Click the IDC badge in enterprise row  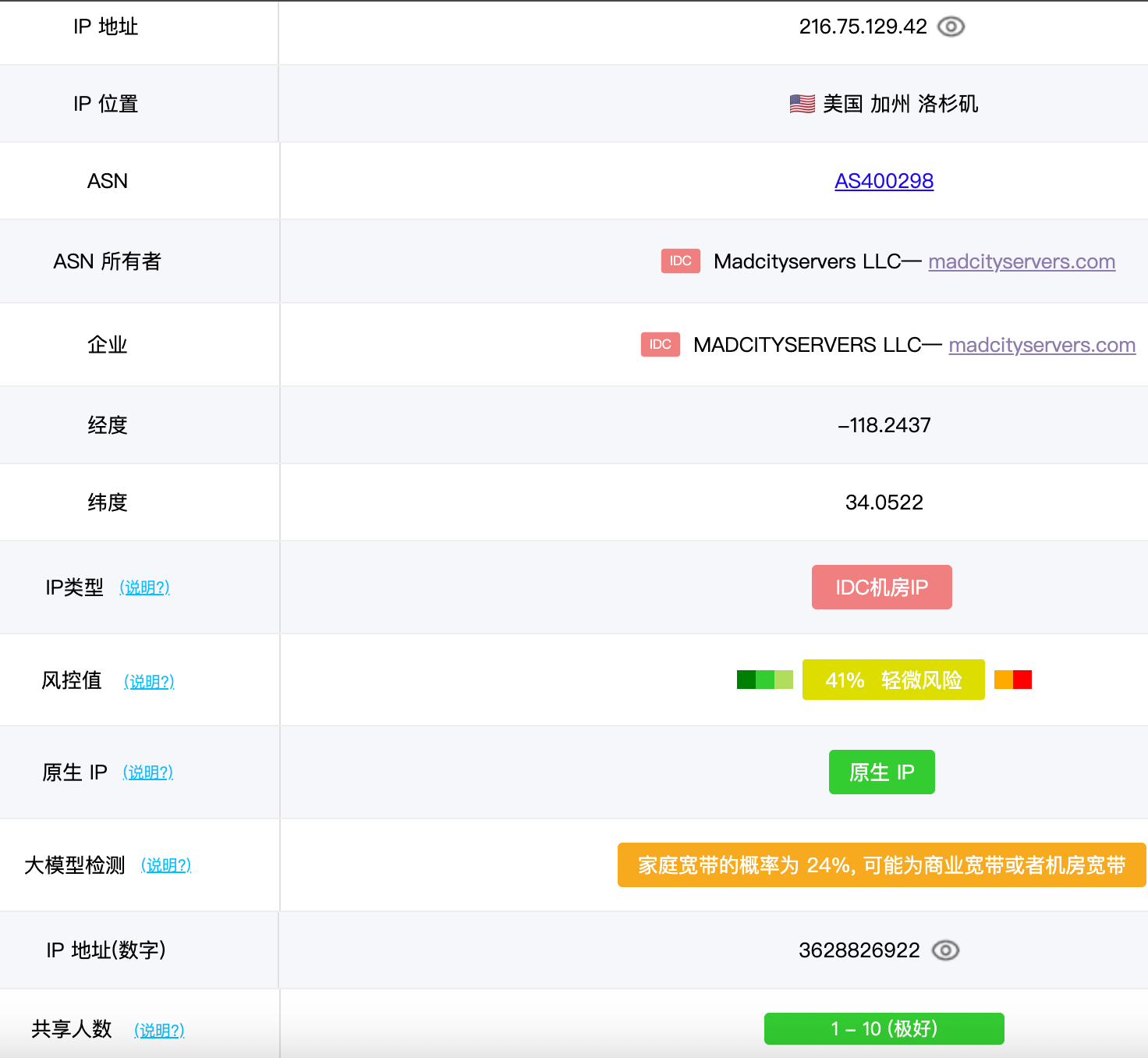click(660, 345)
